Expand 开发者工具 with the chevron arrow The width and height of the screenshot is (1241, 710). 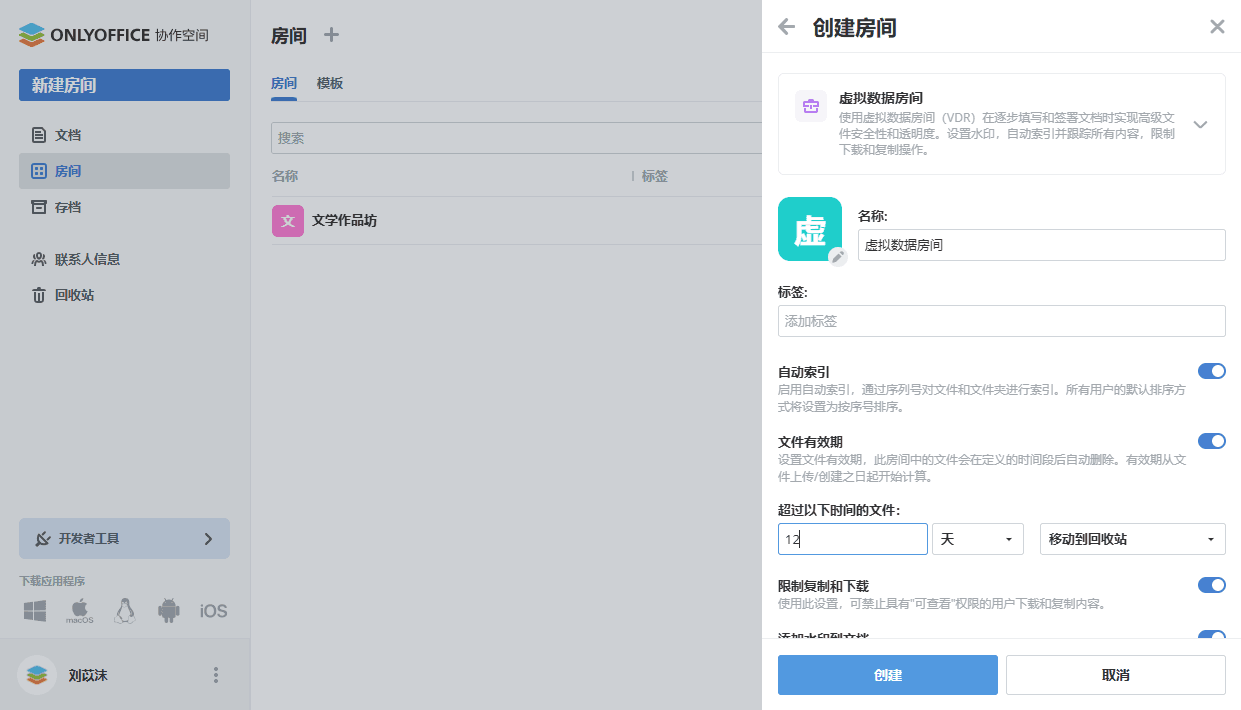208,538
